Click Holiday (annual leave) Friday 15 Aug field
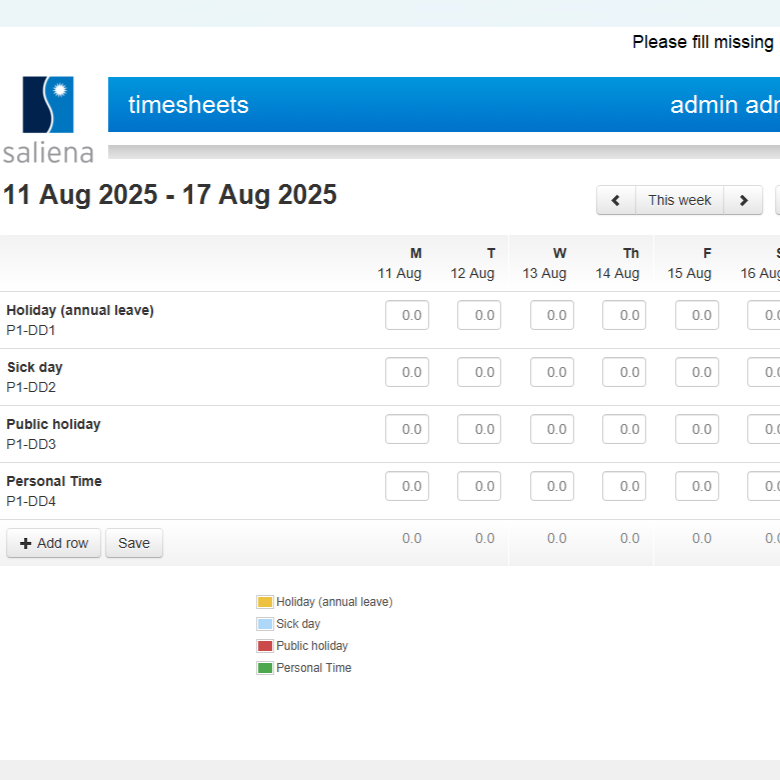The height and width of the screenshot is (780, 780). [696, 315]
